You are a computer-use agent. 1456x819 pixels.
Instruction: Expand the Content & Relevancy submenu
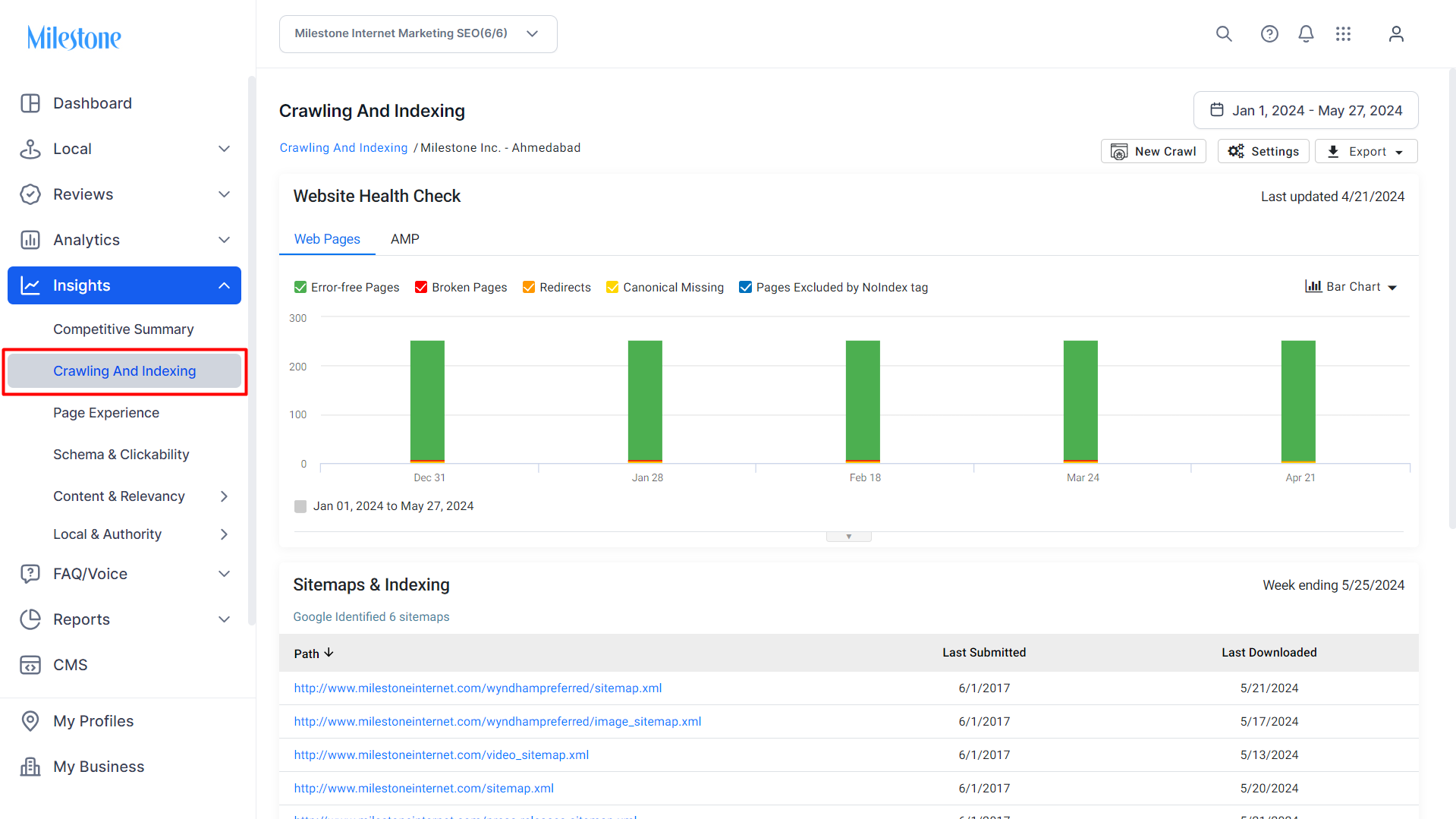(x=224, y=496)
